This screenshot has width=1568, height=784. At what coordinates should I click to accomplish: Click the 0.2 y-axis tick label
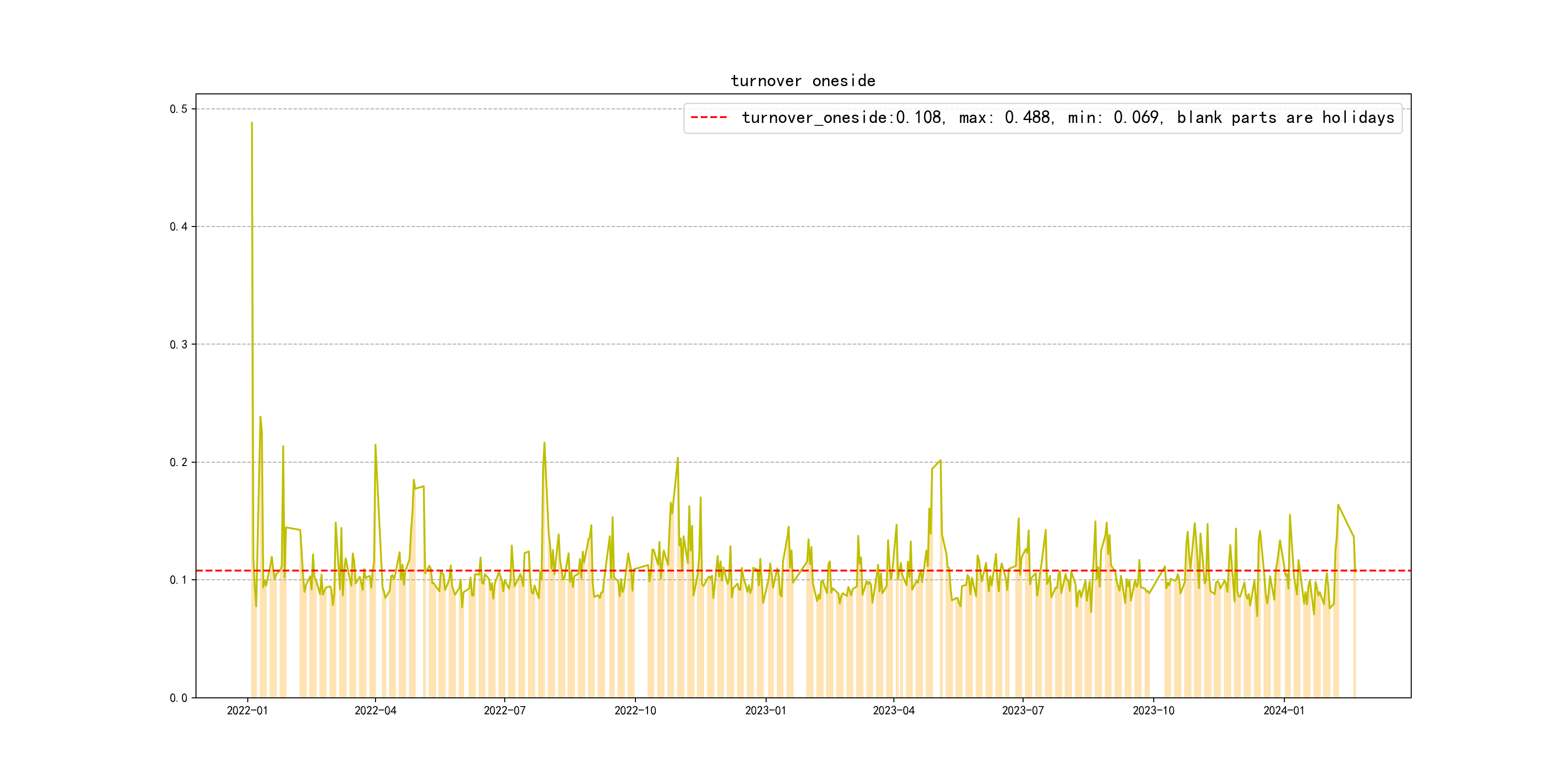(179, 462)
